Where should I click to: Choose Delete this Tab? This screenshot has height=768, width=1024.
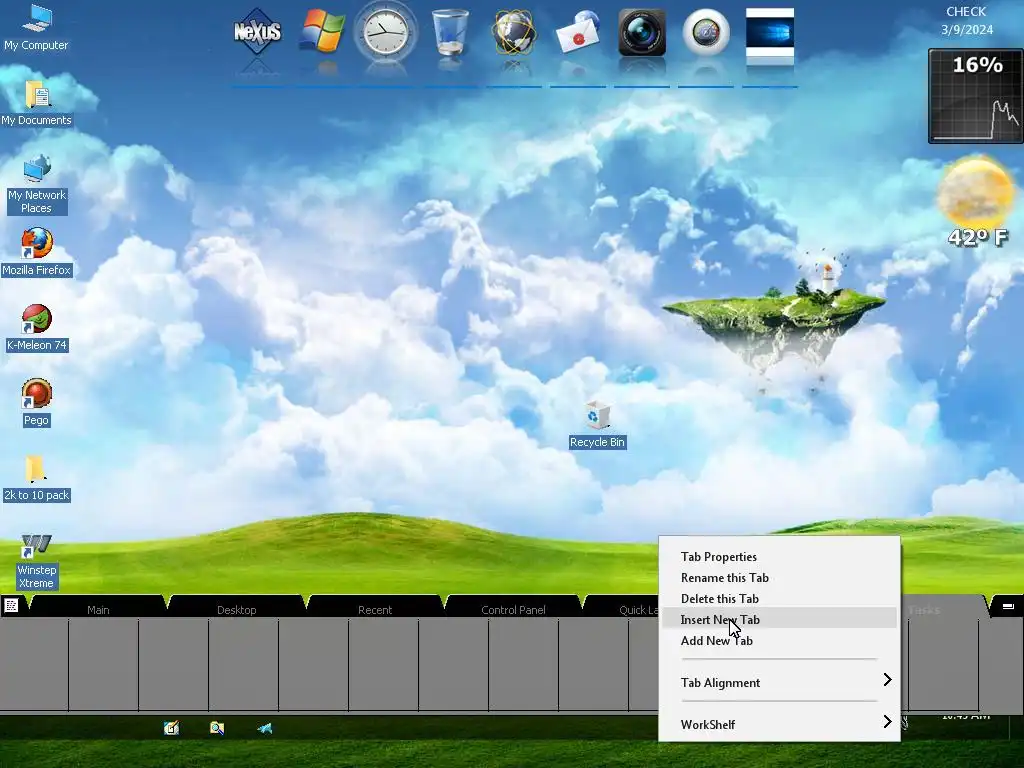click(x=779, y=598)
